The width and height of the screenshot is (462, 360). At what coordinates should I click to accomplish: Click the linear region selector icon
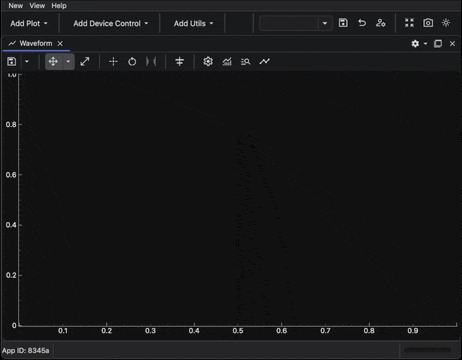point(151,62)
